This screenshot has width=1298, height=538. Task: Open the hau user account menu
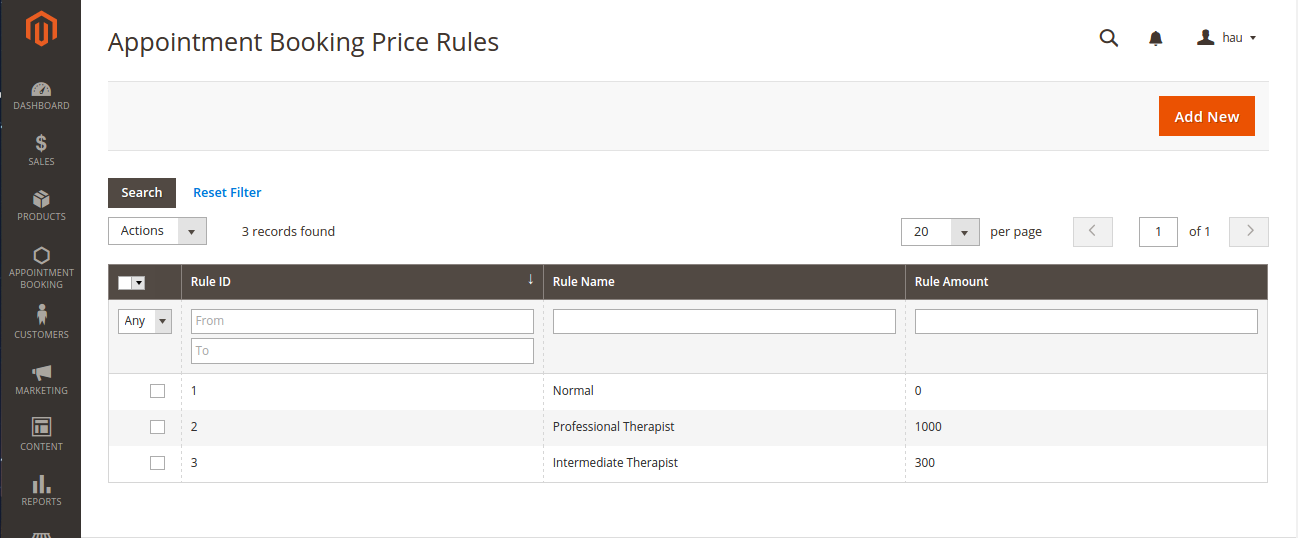click(1227, 38)
